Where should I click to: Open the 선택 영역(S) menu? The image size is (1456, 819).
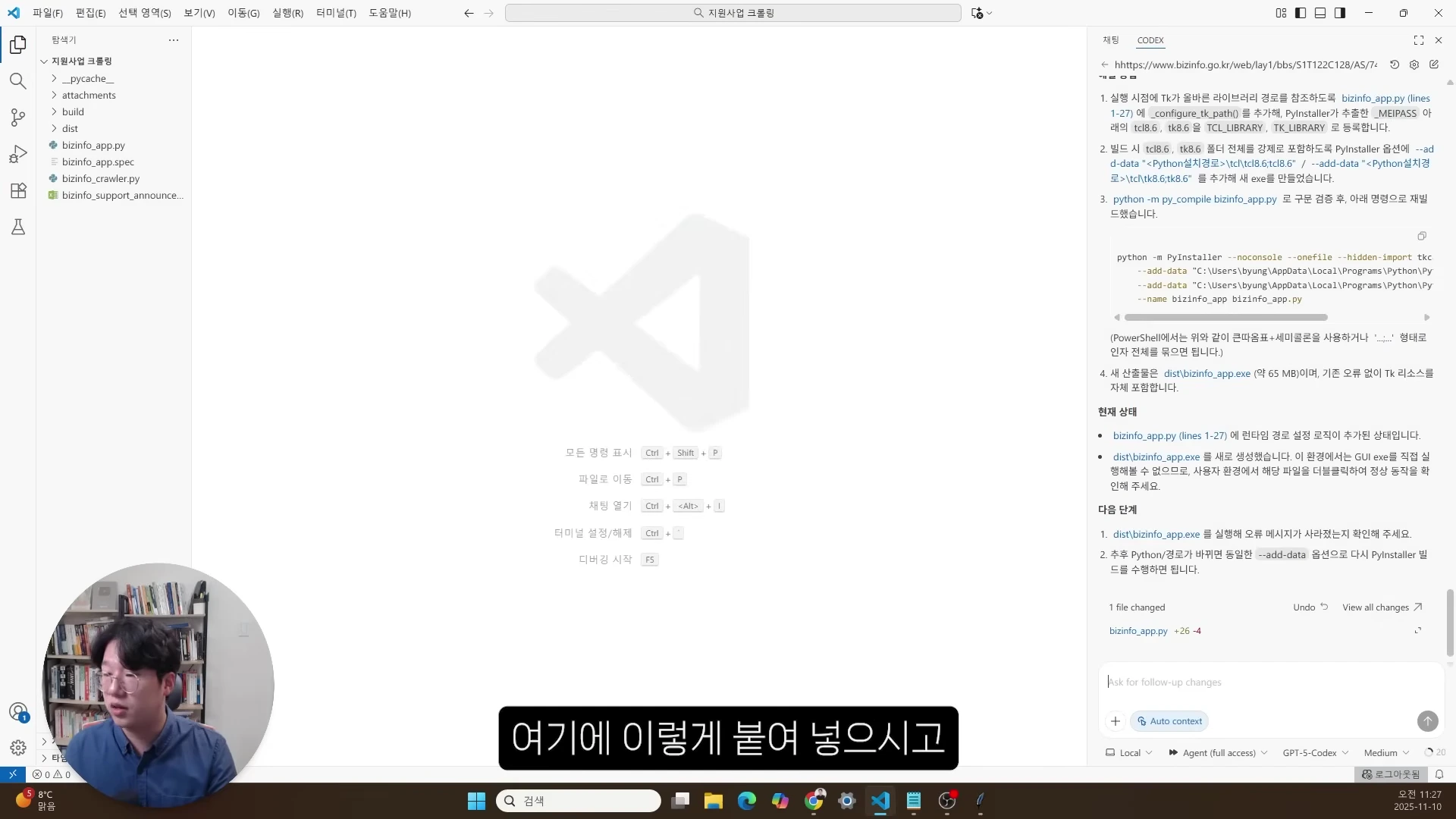tap(145, 13)
